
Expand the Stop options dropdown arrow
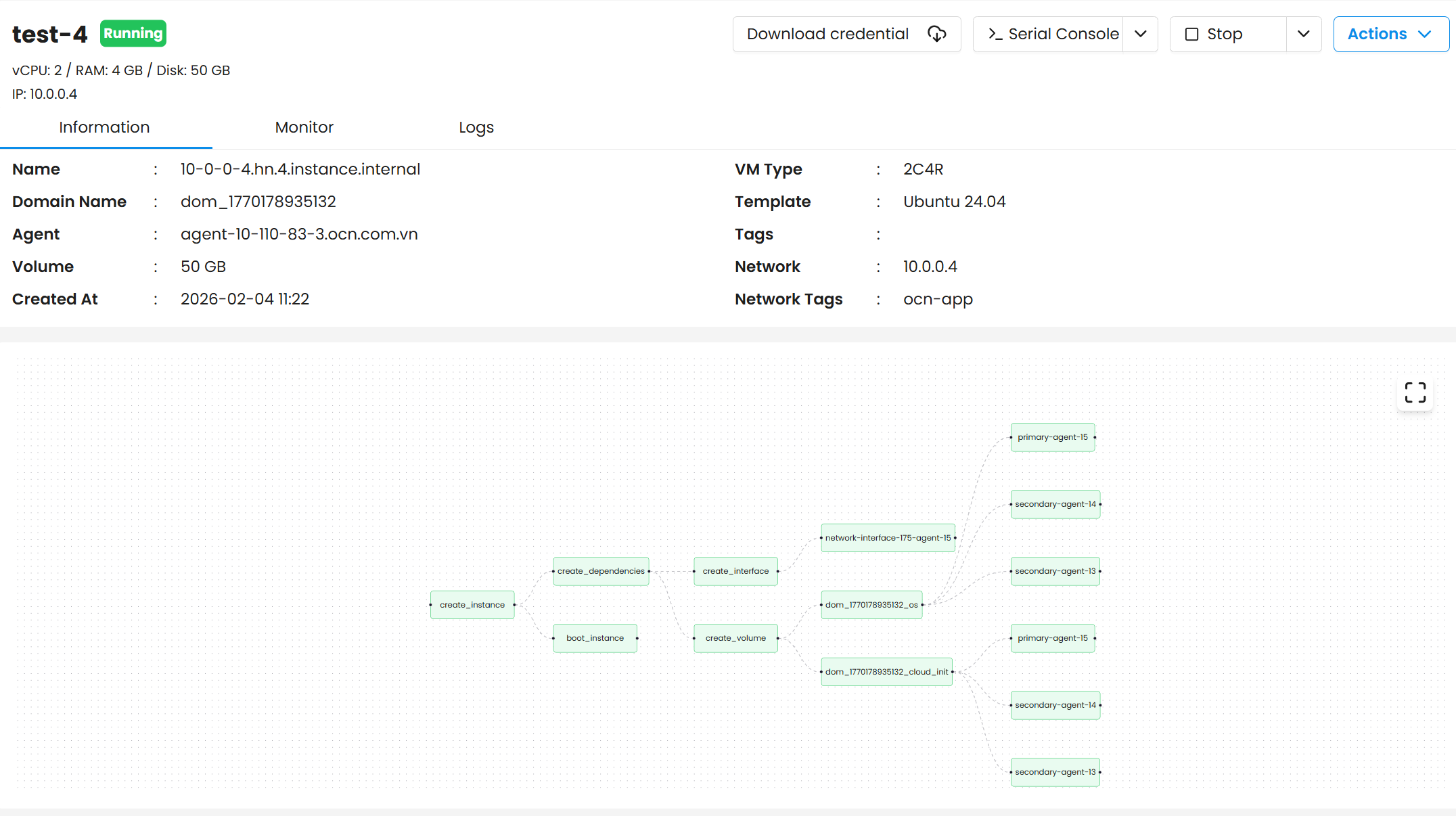pyautogui.click(x=1304, y=34)
